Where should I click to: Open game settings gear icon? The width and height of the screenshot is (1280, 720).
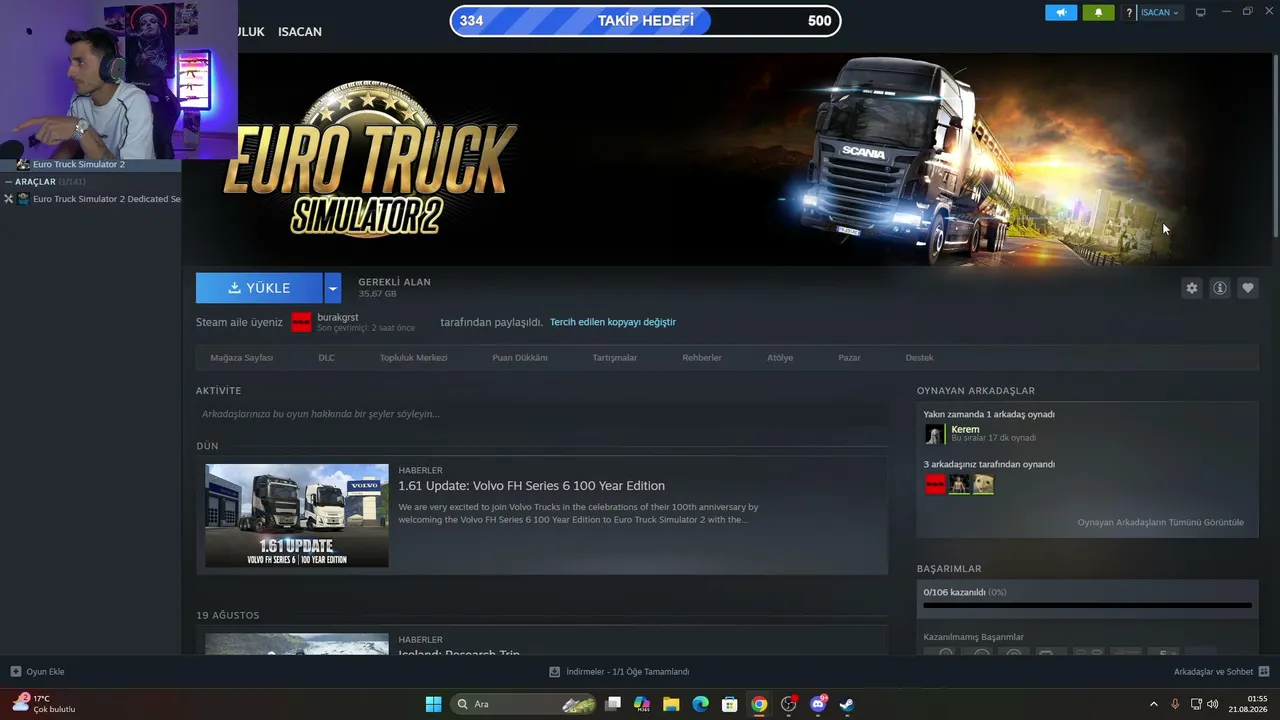click(1192, 288)
